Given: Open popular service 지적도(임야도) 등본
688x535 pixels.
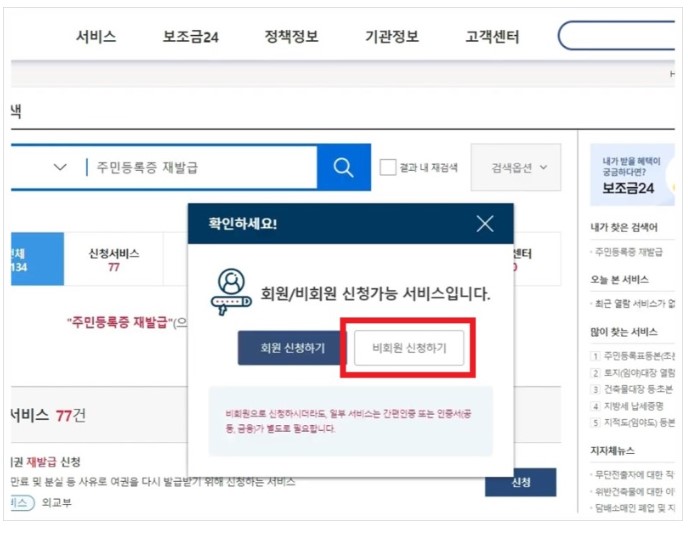Looking at the screenshot, I should 639,422.
